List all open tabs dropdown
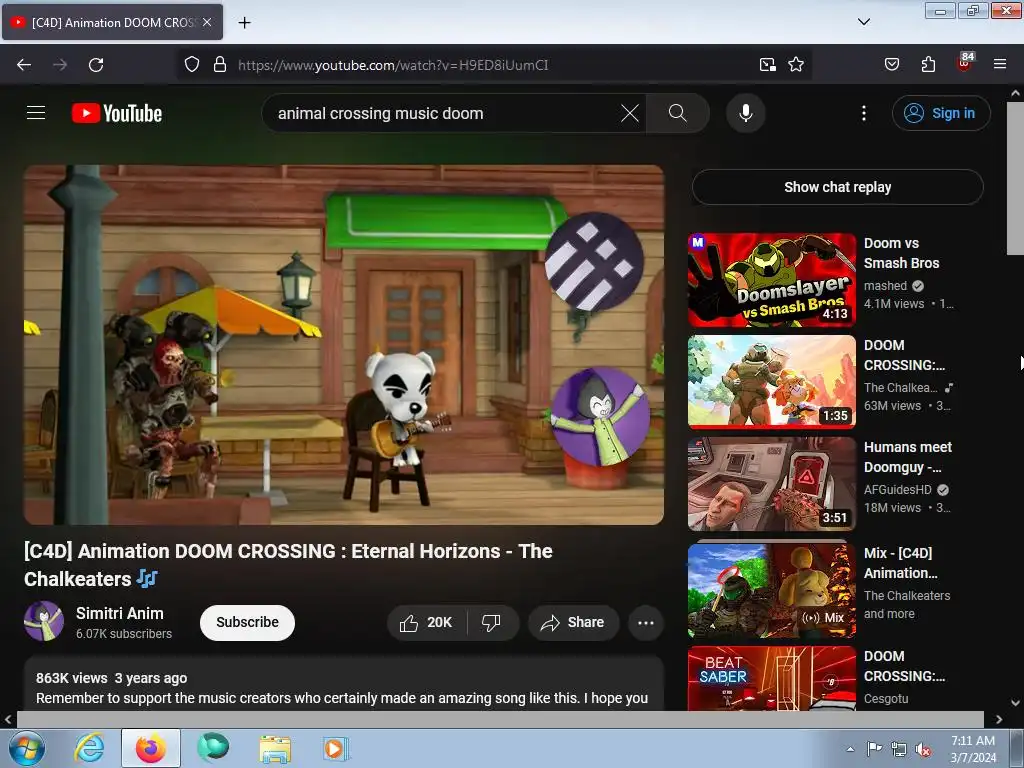 (x=863, y=22)
